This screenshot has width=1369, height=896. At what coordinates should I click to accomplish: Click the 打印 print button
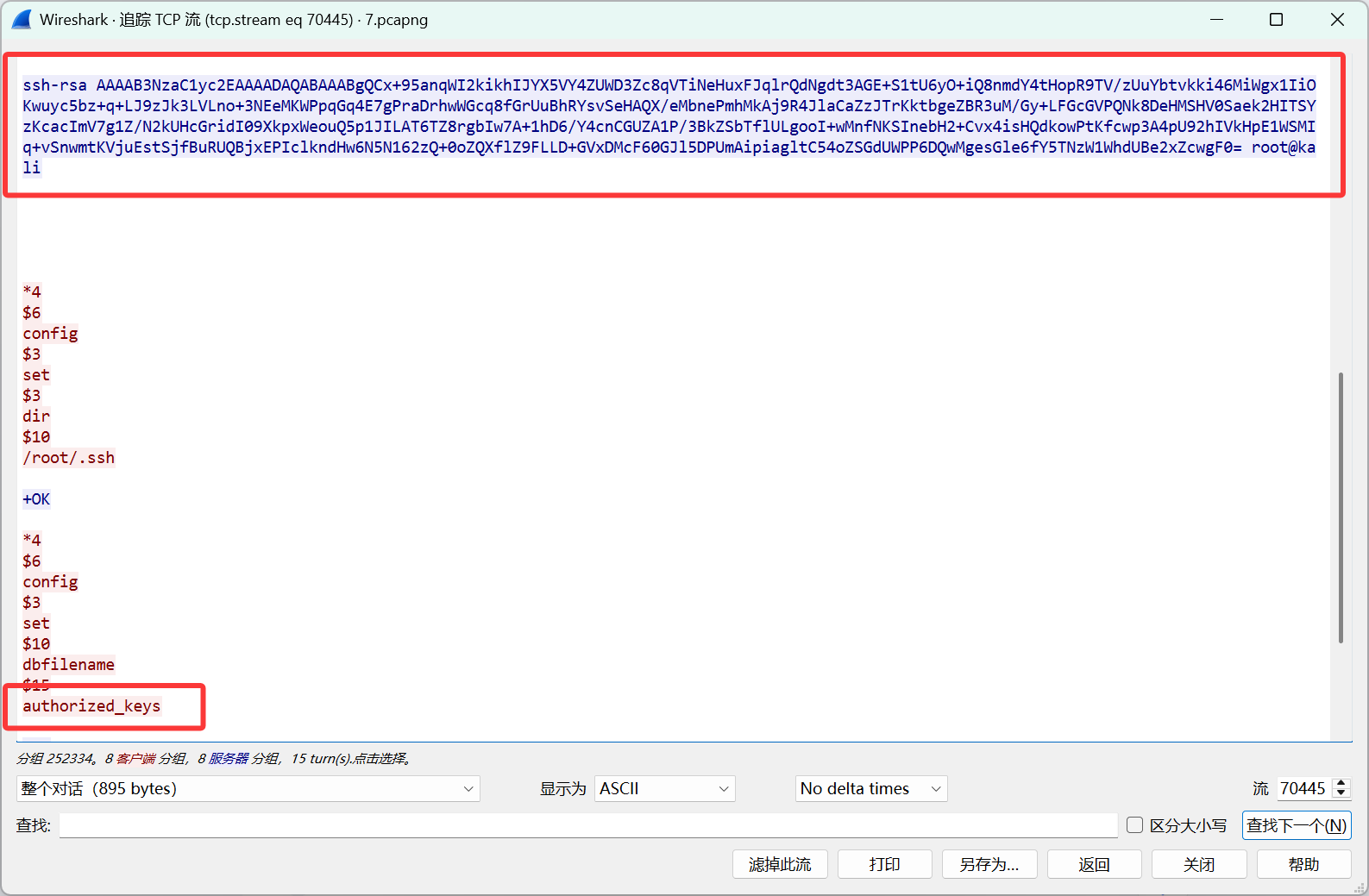tap(884, 864)
